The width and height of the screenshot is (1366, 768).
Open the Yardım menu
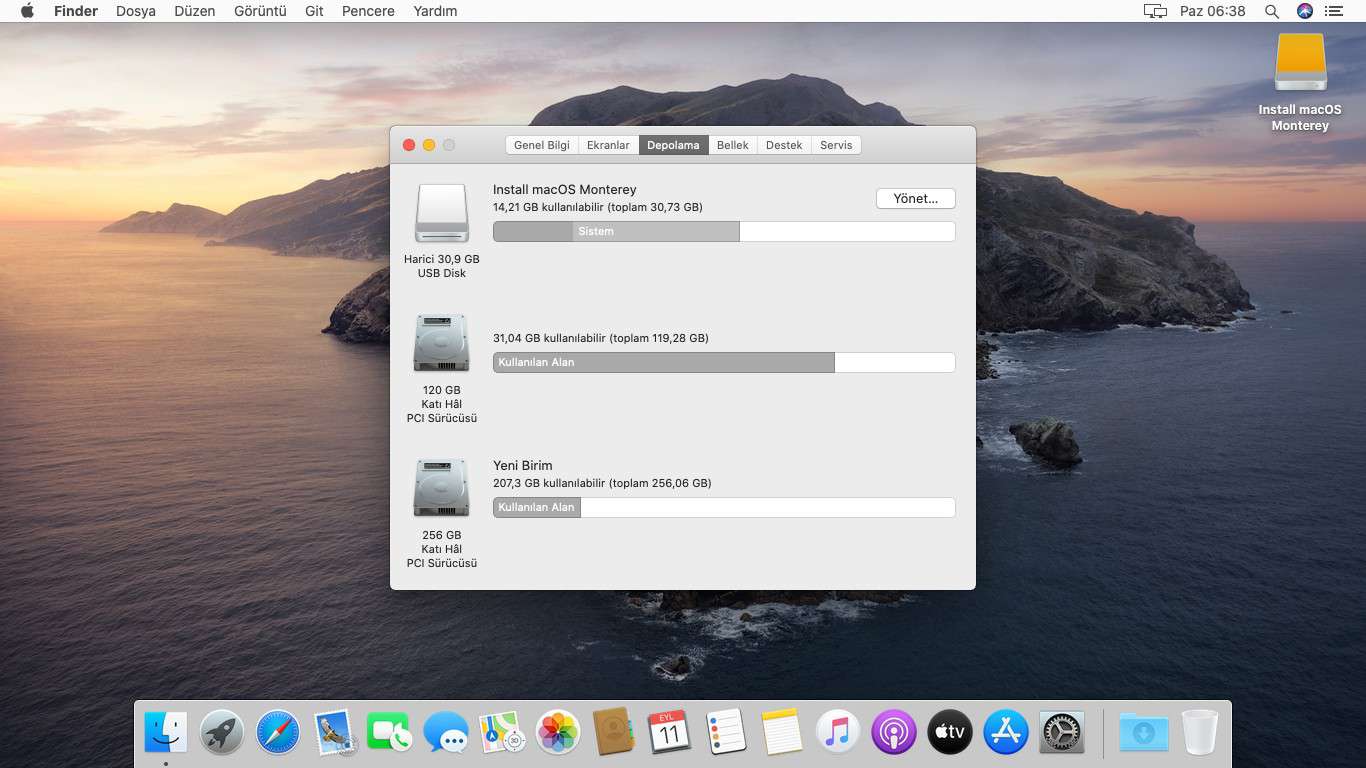point(435,11)
